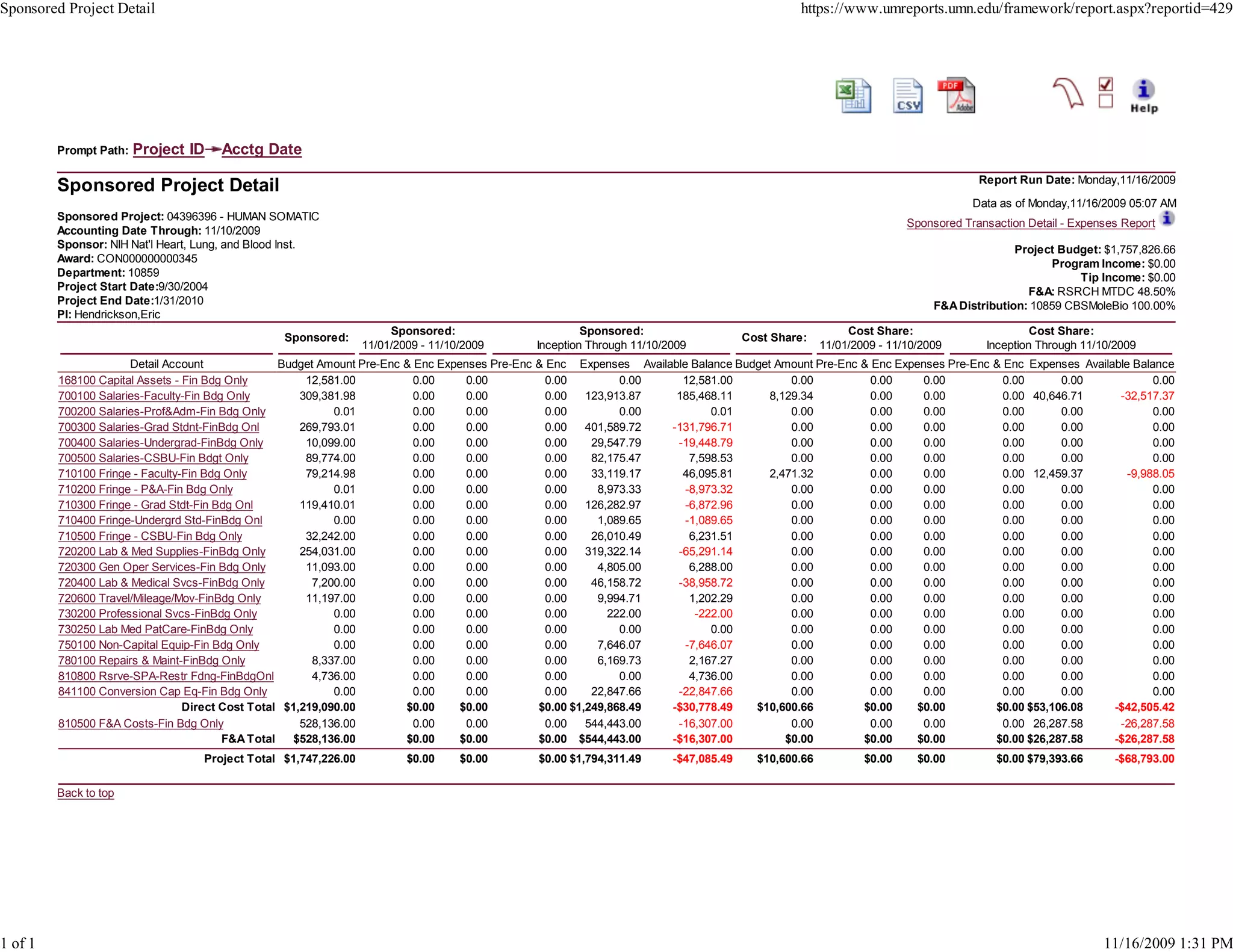Open 700300 Salaries-Grad Stdnt account detail
Image resolution: width=1233 pixels, height=952 pixels.
[158, 427]
